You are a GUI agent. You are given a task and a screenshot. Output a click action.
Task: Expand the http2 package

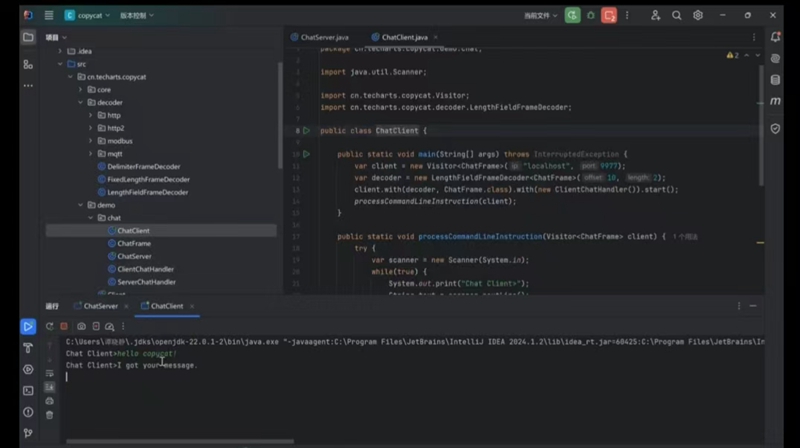point(91,128)
